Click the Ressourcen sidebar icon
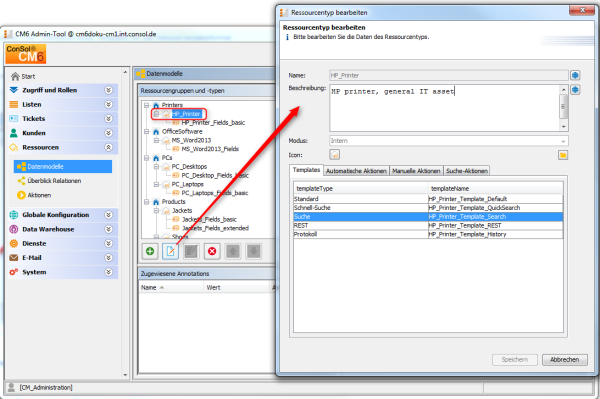Image resolution: width=600 pixels, height=399 pixels. pyautogui.click(x=13, y=147)
